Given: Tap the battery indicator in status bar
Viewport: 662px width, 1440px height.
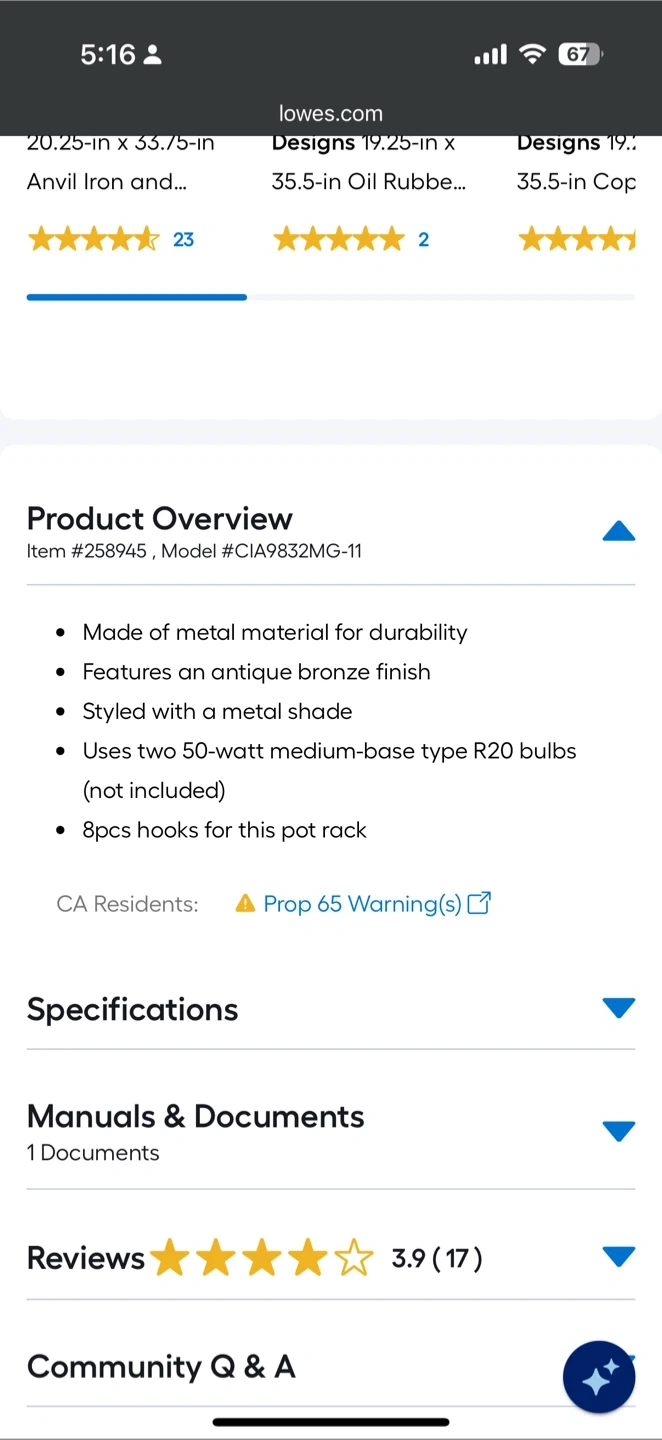Looking at the screenshot, I should tap(579, 55).
